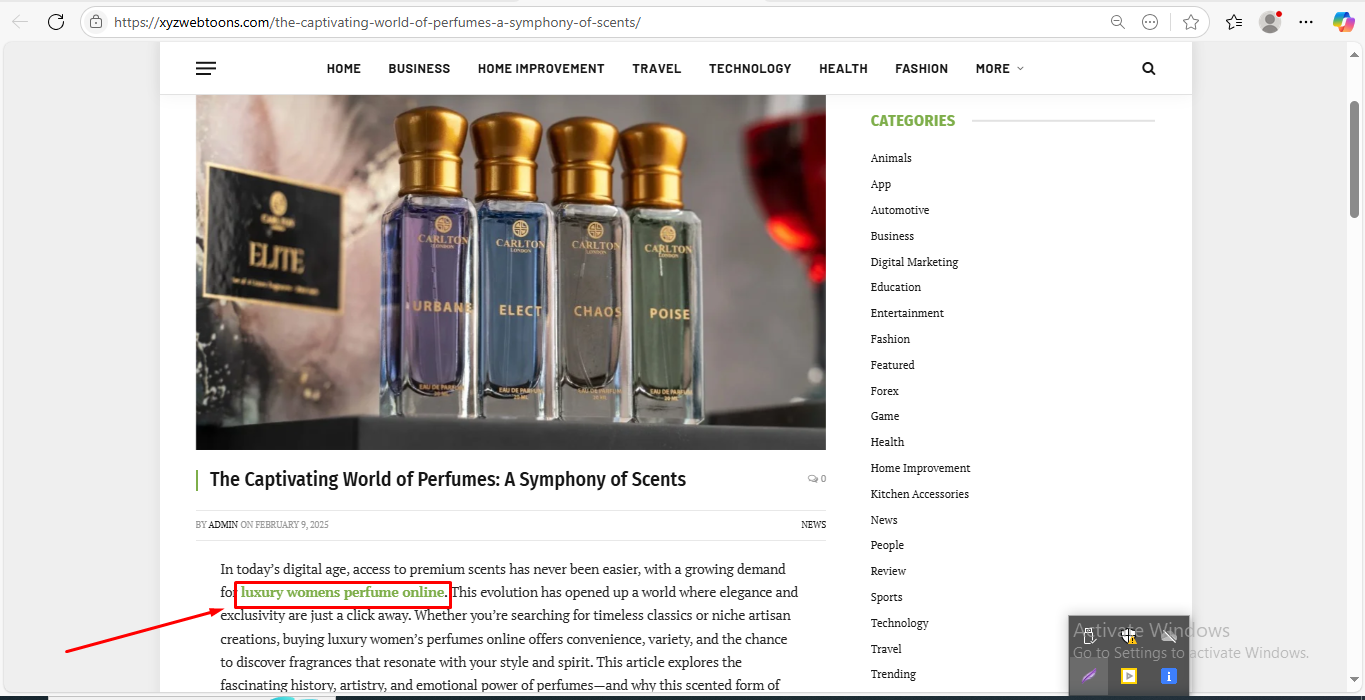
Task: Go to the TECHNOLOGY menu item
Action: click(750, 69)
